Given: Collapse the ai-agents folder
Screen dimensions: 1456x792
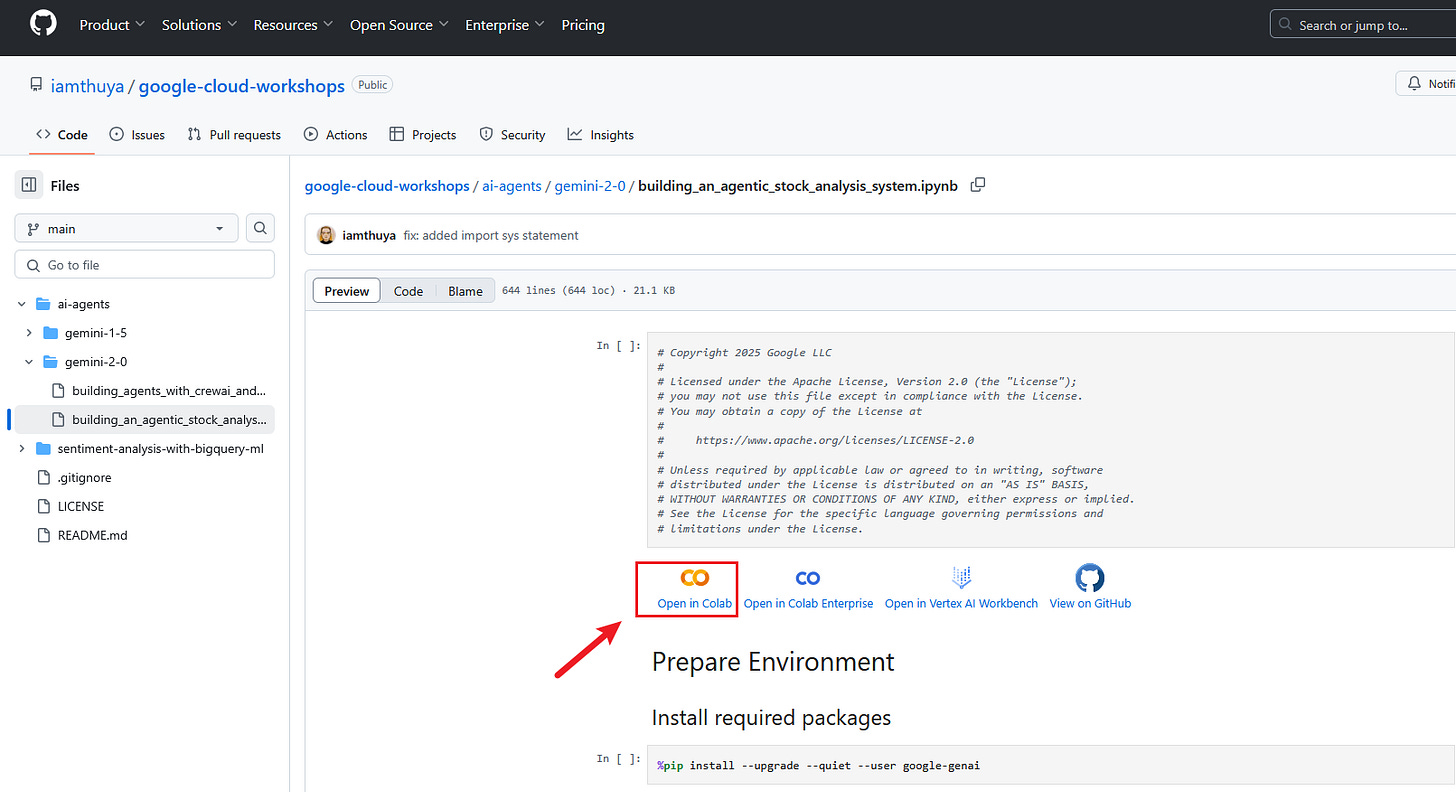Looking at the screenshot, I should (x=21, y=303).
